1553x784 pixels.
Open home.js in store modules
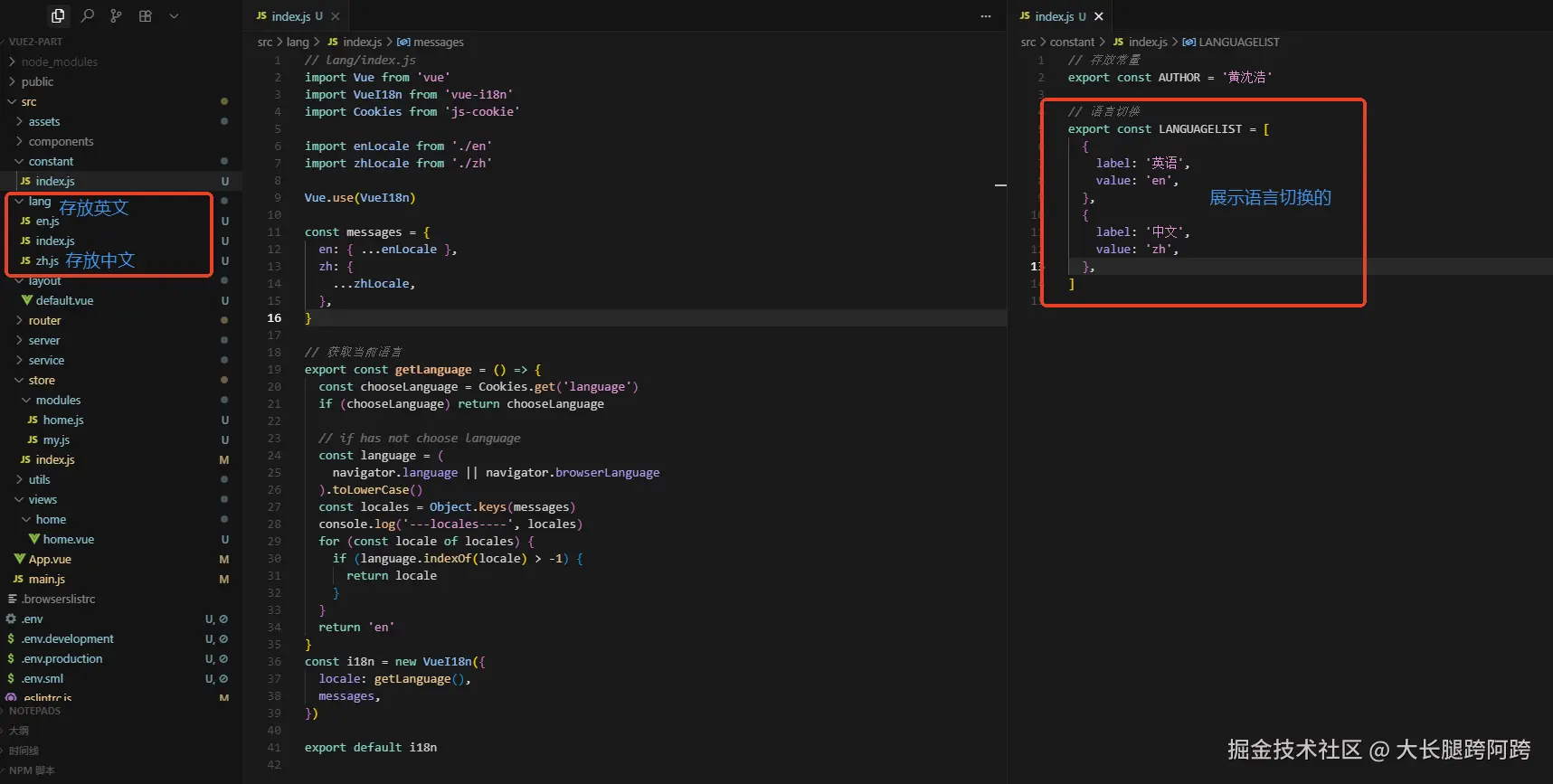(121, 420)
